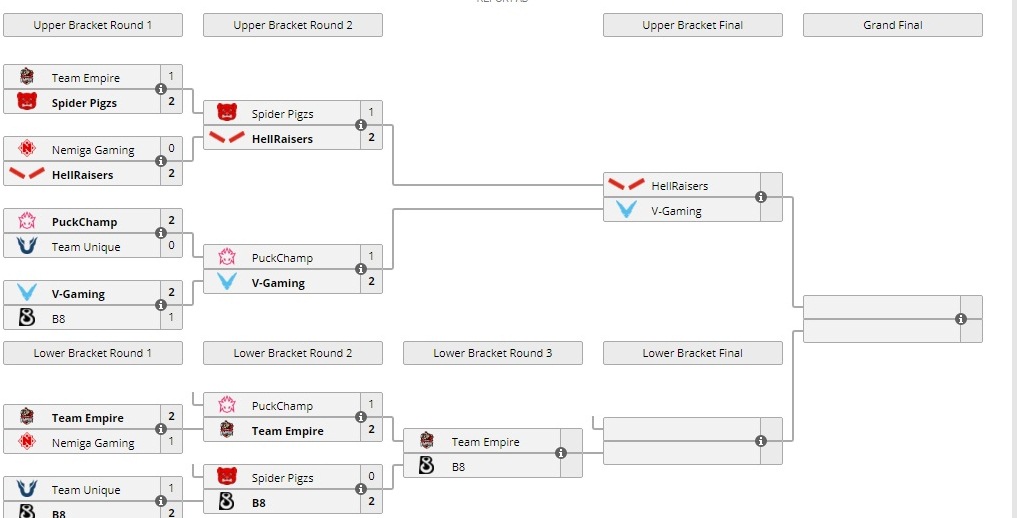Screen dimensions: 1017x518
Task: Click Spider Pigzs logo in Upper Bracket Round 2
Action: [227, 113]
